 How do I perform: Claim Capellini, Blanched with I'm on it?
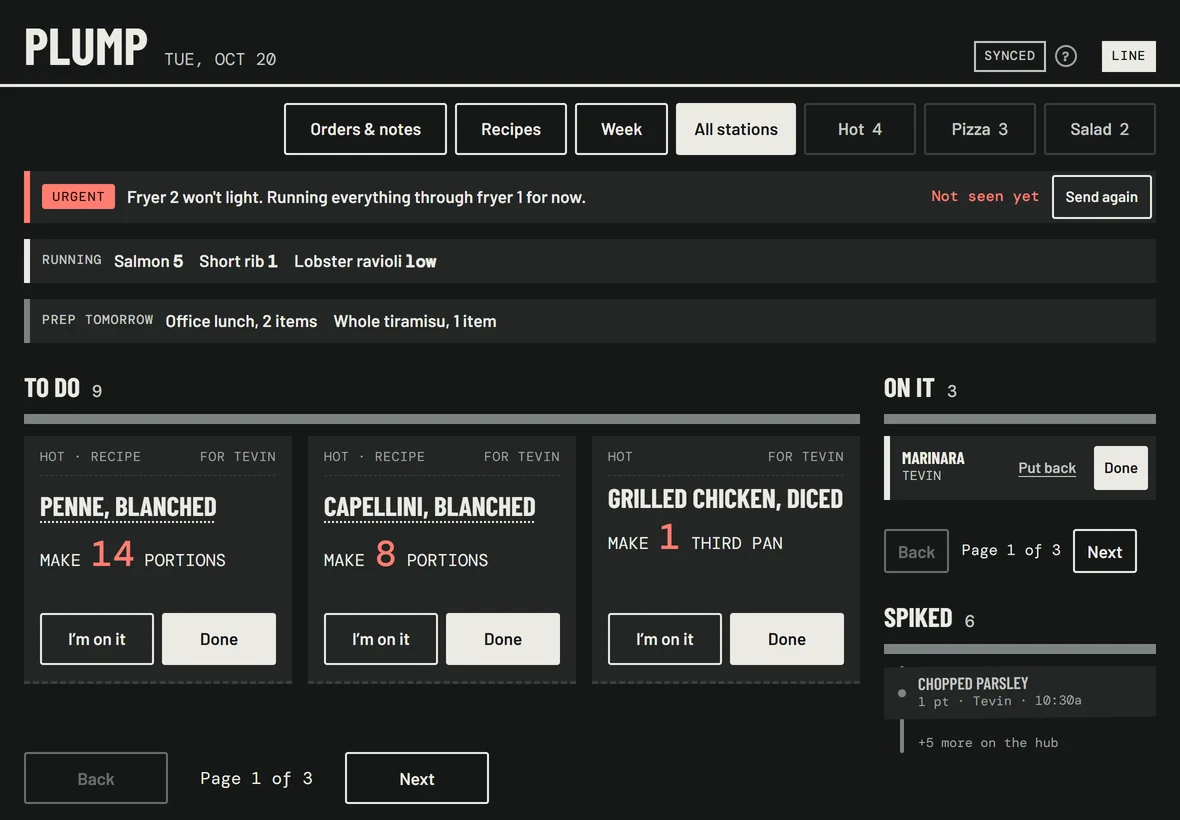click(380, 639)
